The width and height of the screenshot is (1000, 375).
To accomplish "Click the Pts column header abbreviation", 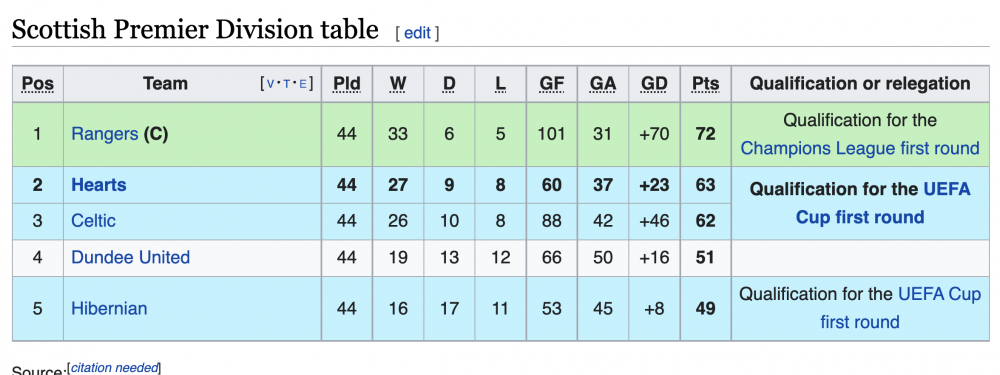I will [x=705, y=84].
